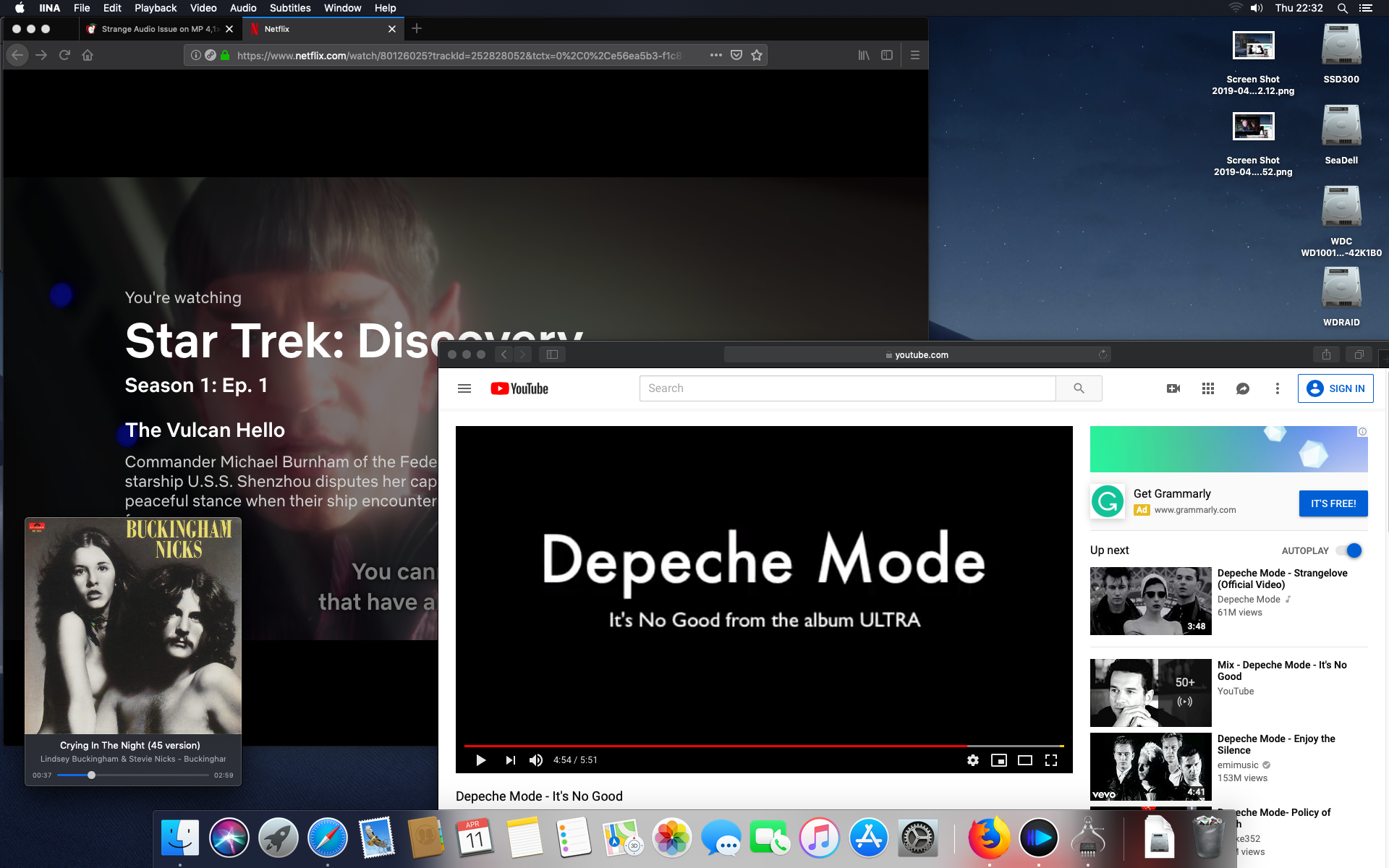The image size is (1389, 868).
Task: Close the Netflix tab in Firefox
Action: 392,29
